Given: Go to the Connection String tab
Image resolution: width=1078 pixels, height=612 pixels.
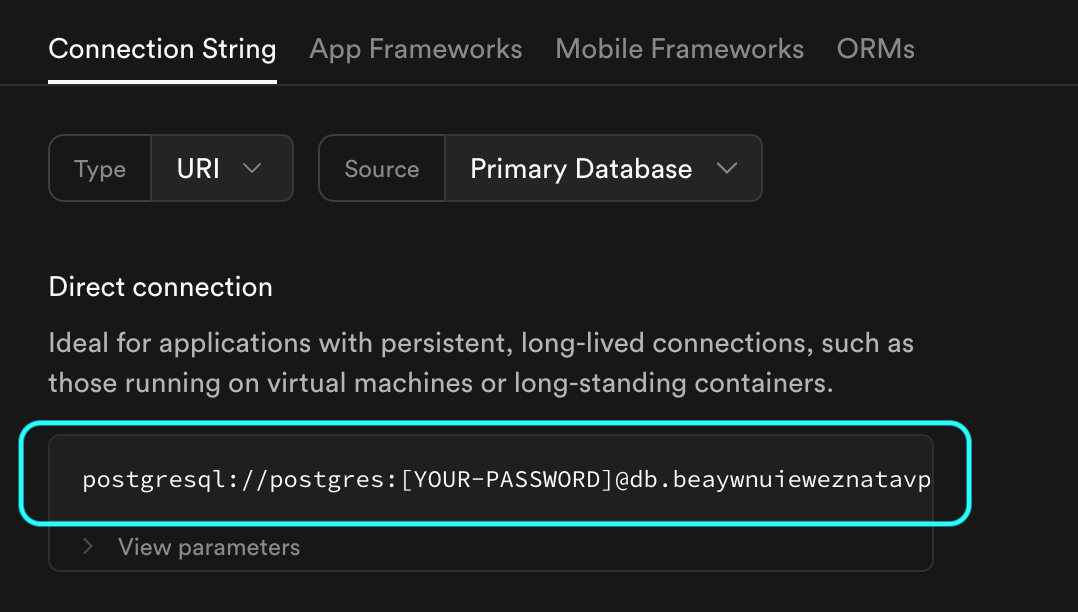Looking at the screenshot, I should 162,49.
